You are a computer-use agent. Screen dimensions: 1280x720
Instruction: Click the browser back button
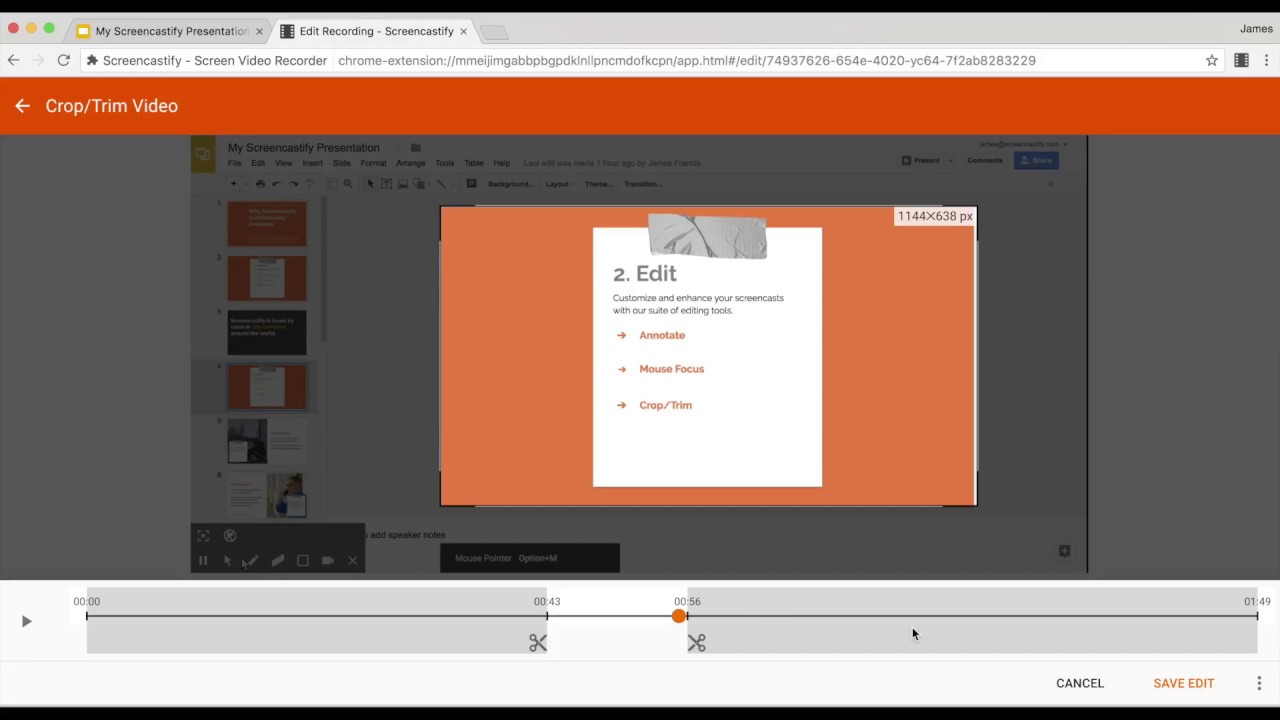[13, 60]
